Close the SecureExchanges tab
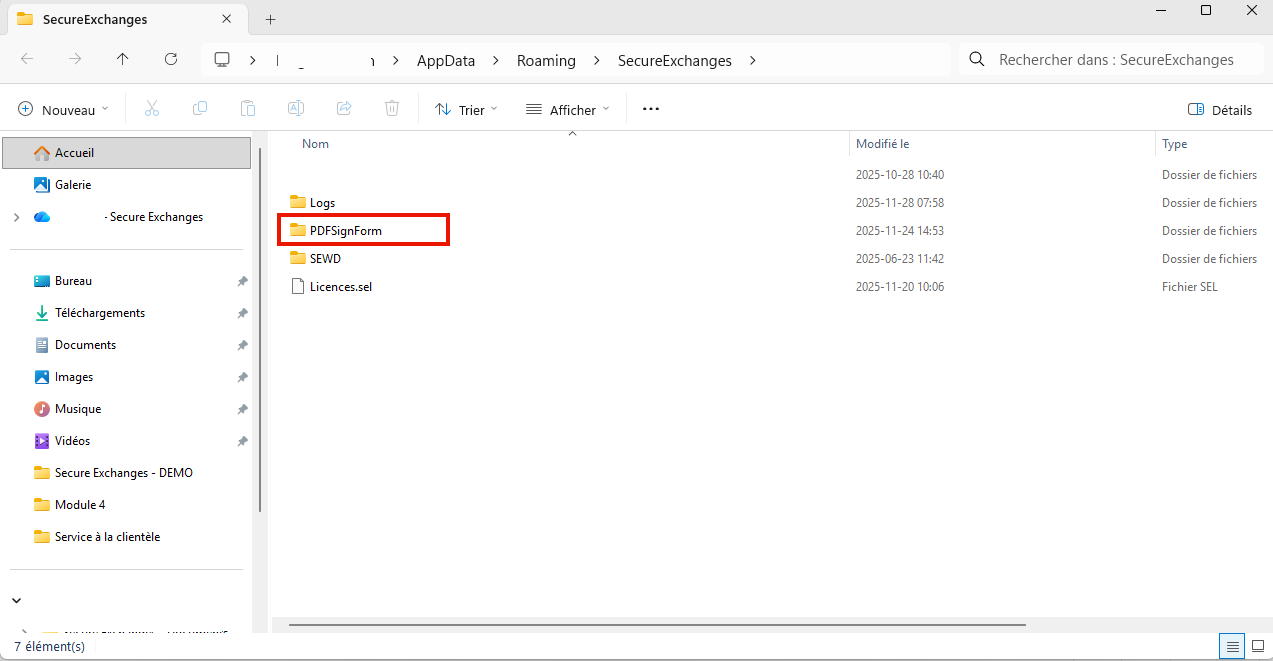Screen dimensions: 1273x661 click(x=227, y=19)
